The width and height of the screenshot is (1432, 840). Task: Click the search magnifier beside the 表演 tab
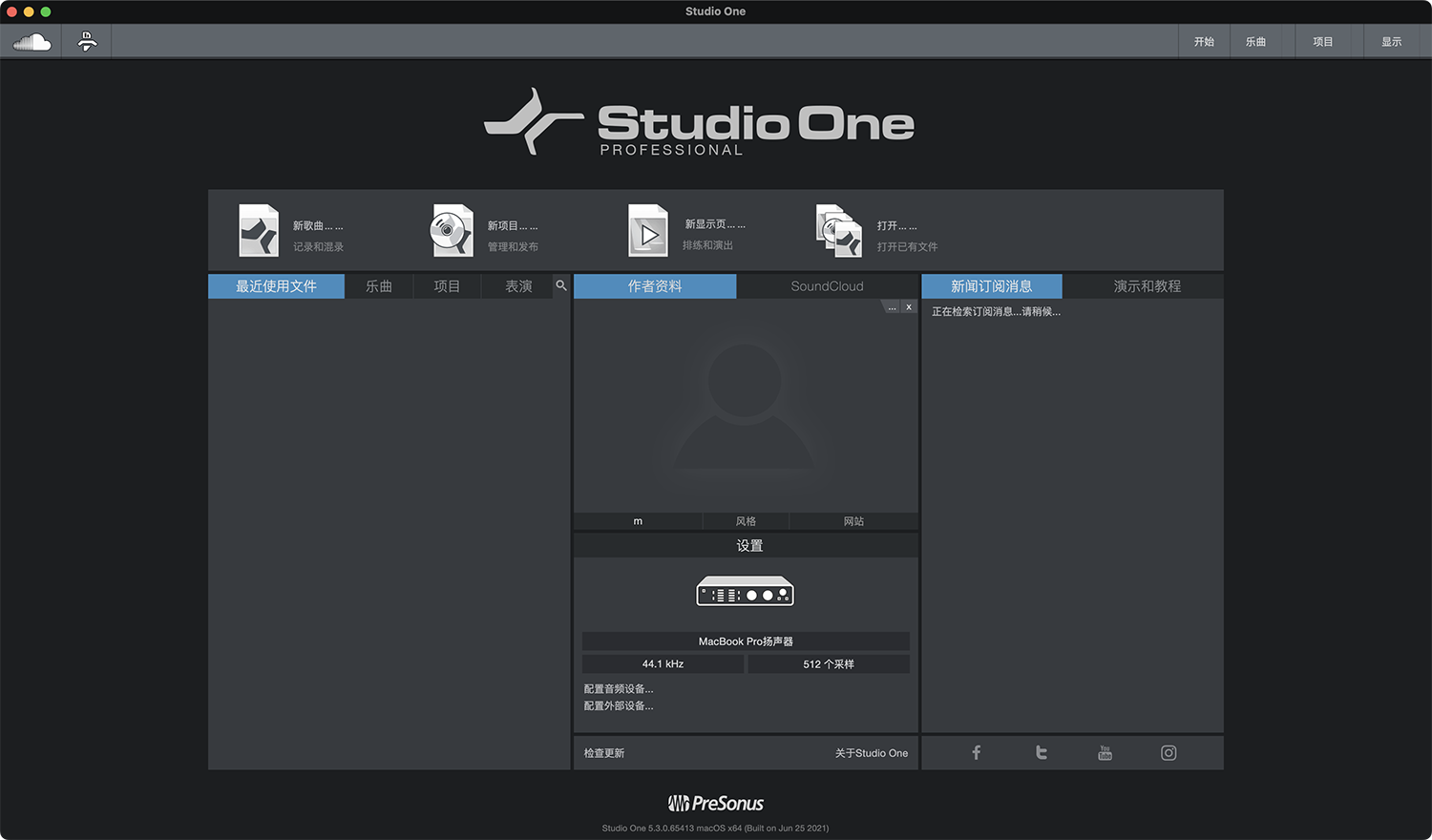561,285
